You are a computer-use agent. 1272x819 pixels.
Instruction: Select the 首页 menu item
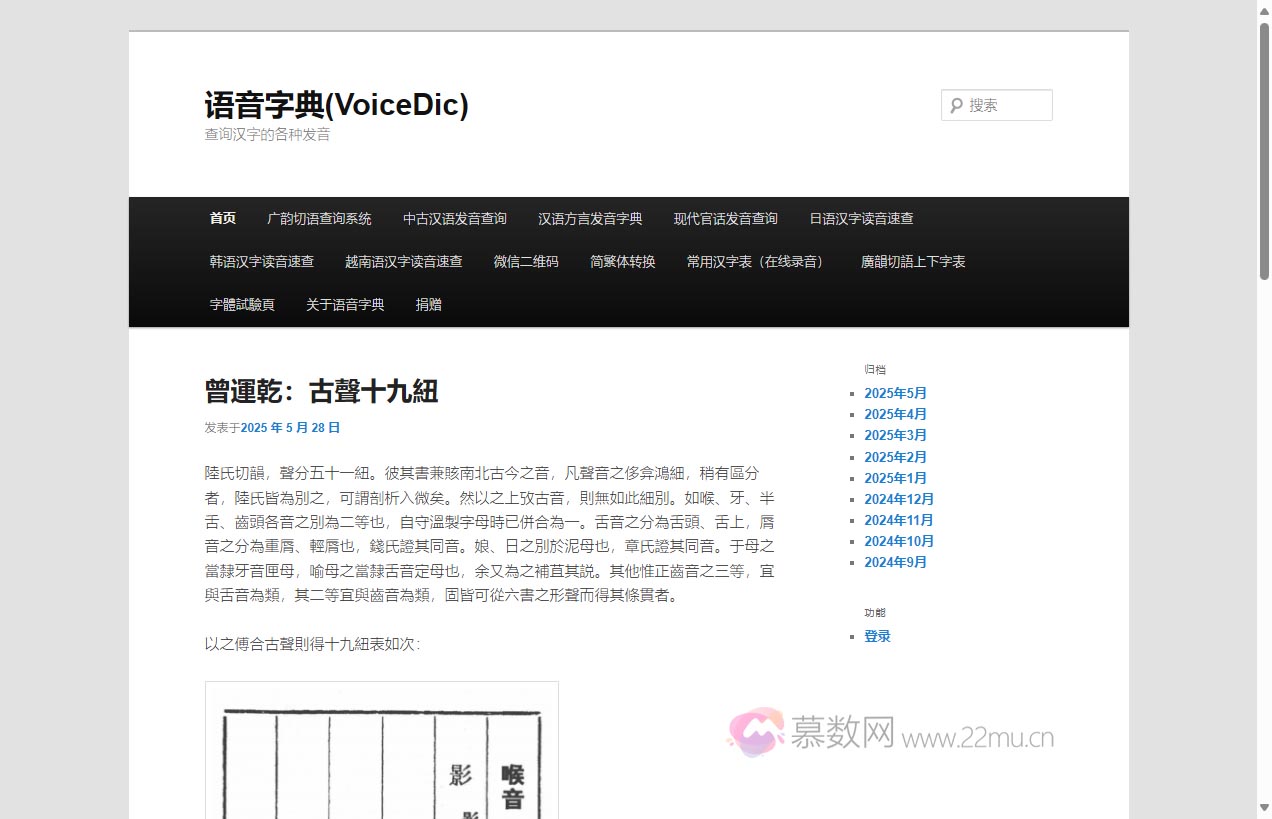pyautogui.click(x=221, y=218)
